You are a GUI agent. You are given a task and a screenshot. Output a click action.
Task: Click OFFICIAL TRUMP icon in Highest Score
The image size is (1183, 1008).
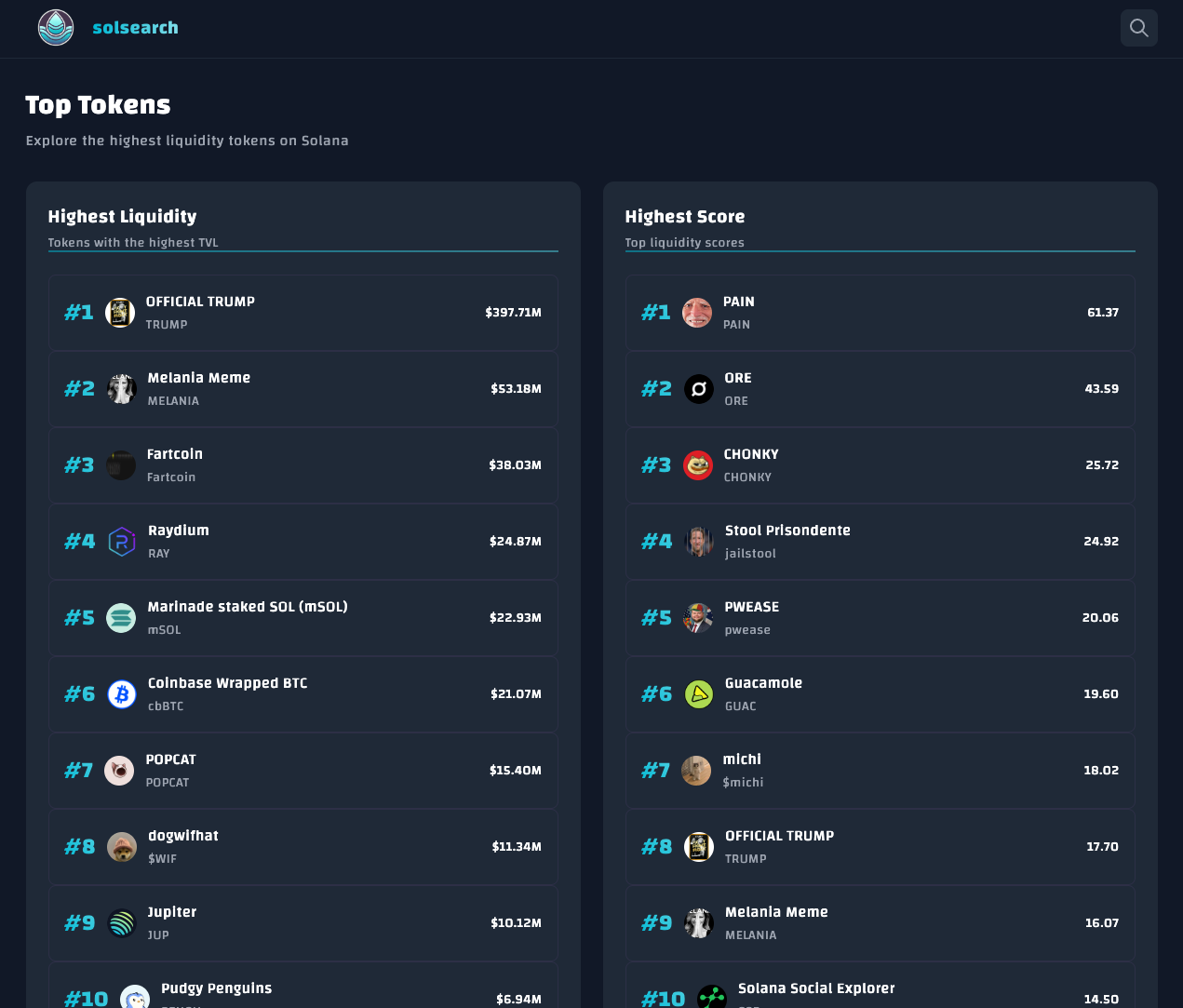pos(699,847)
